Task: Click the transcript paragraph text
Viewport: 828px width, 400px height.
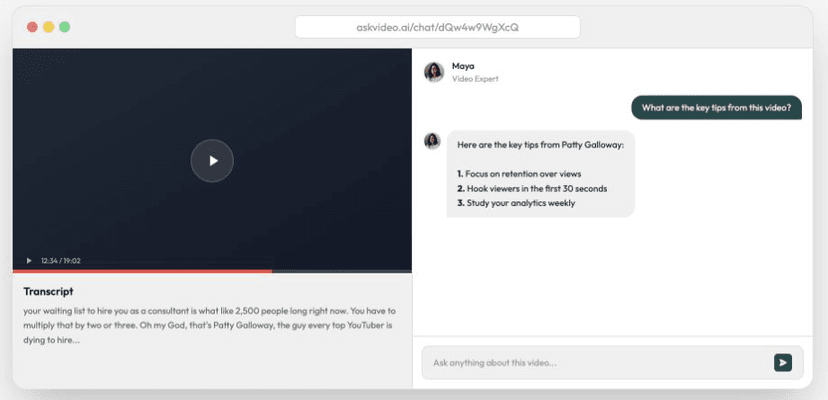Action: tap(209, 325)
